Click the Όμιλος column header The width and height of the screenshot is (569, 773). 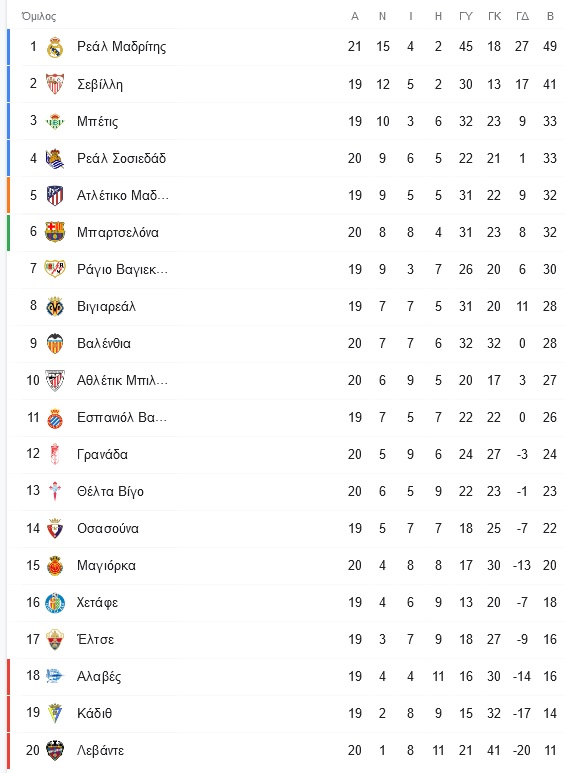click(39, 16)
